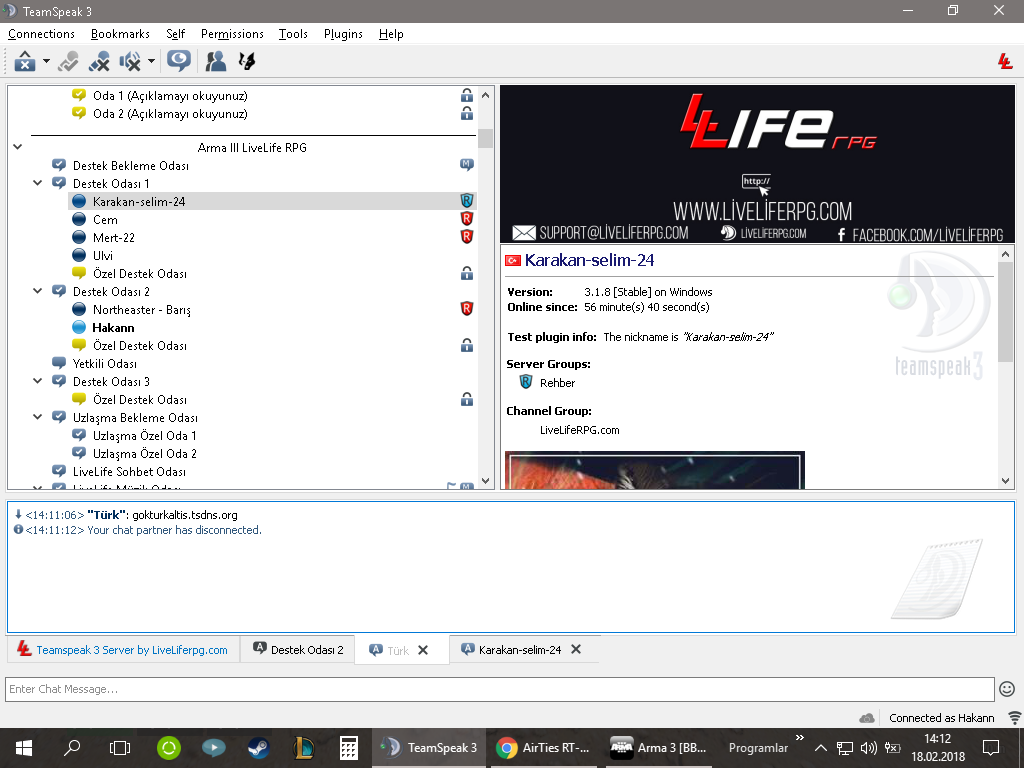Click the toolbar icon after Contacts
Image resolution: width=1024 pixels, height=768 pixels.
(x=247, y=61)
